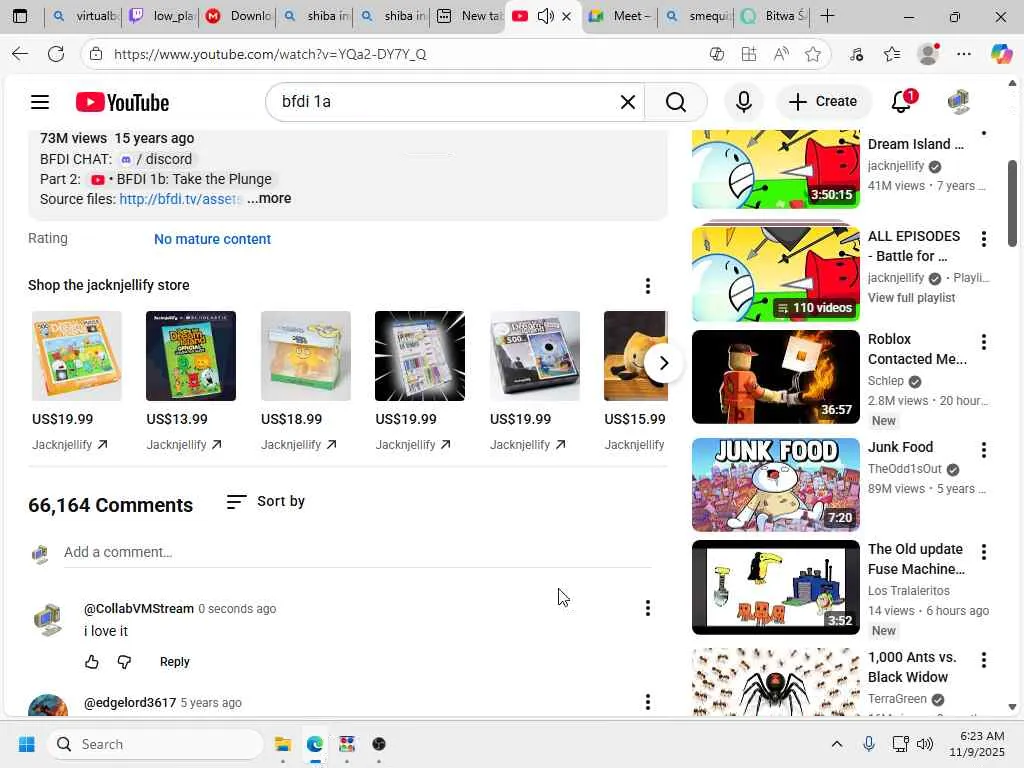Open options for ALL EPISODES playlist
Viewport: 1024px width, 768px height.
click(x=984, y=239)
